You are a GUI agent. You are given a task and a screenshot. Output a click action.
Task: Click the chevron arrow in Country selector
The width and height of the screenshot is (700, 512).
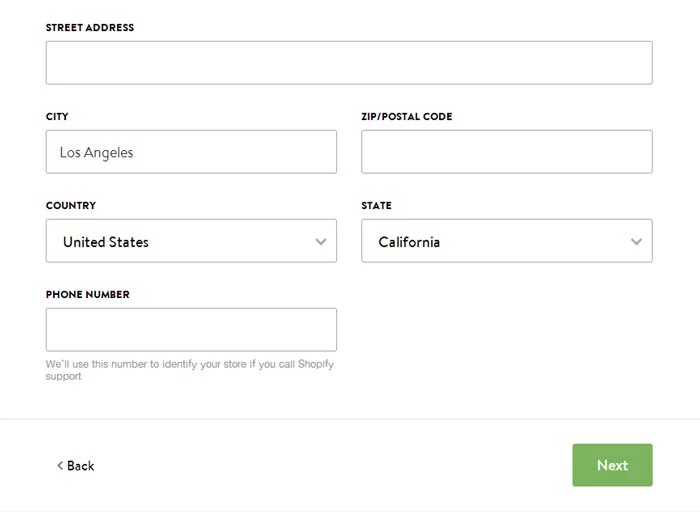click(321, 241)
